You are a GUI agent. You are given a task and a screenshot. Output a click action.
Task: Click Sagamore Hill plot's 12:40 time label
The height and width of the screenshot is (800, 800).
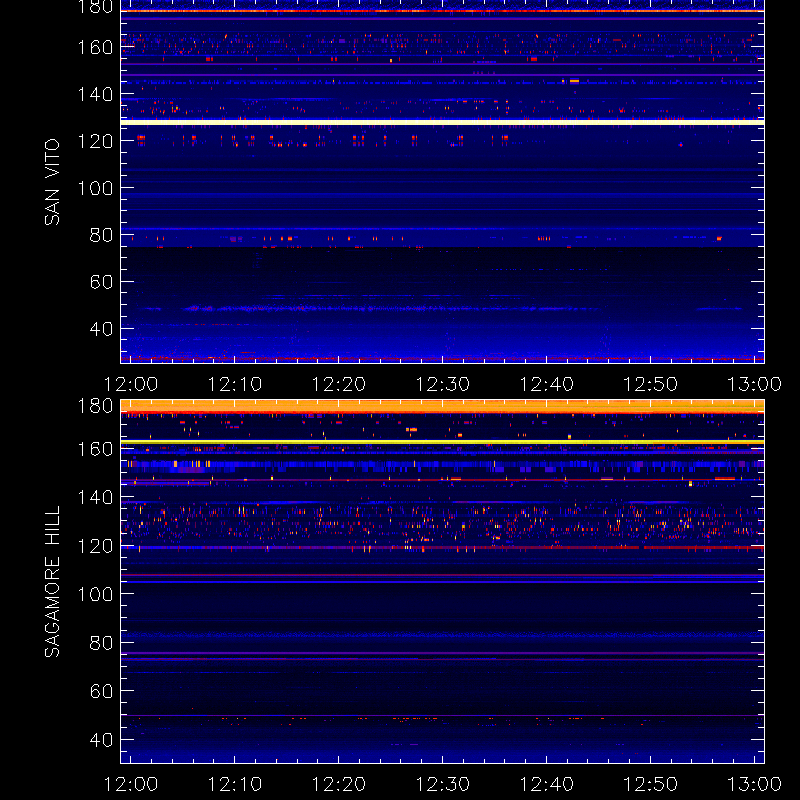(x=547, y=784)
